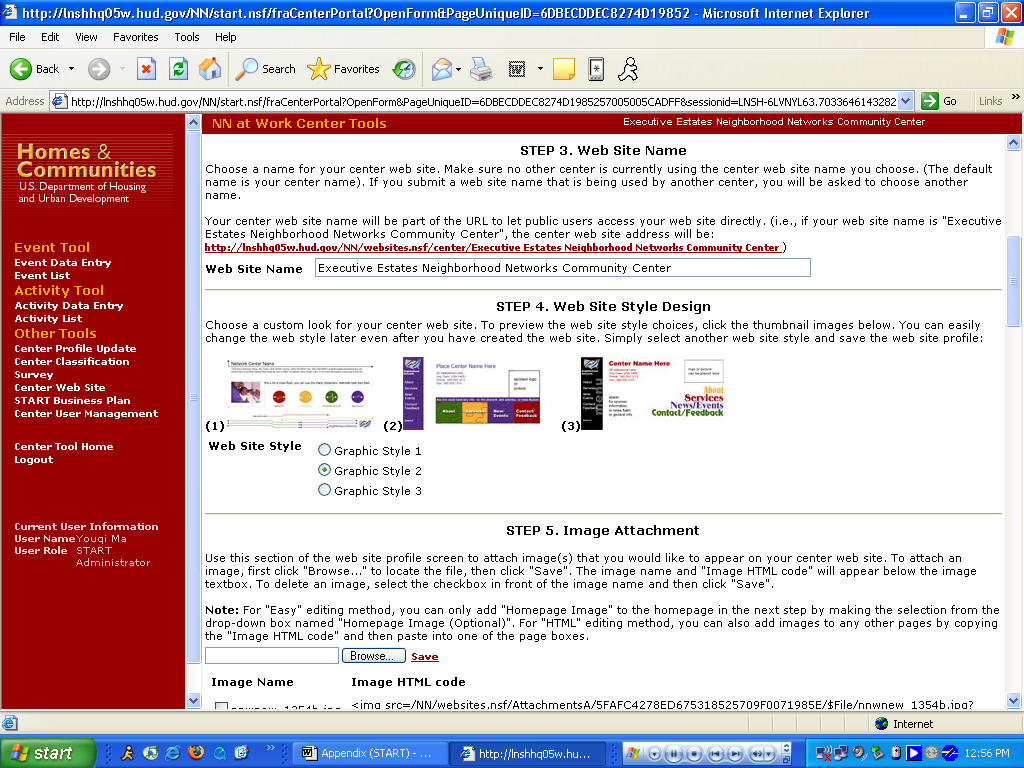Click main scrollbar down arrow
Viewport: 1024px width, 768px height.
(1013, 701)
